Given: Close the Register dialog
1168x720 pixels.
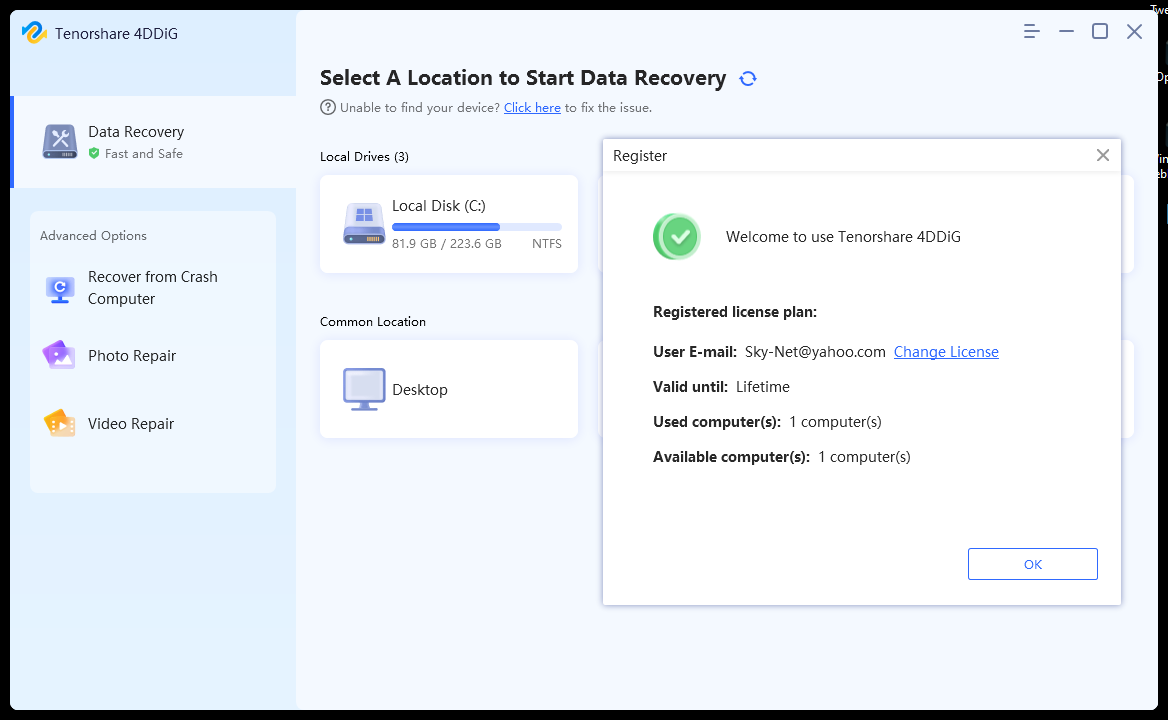Looking at the screenshot, I should (x=1103, y=155).
